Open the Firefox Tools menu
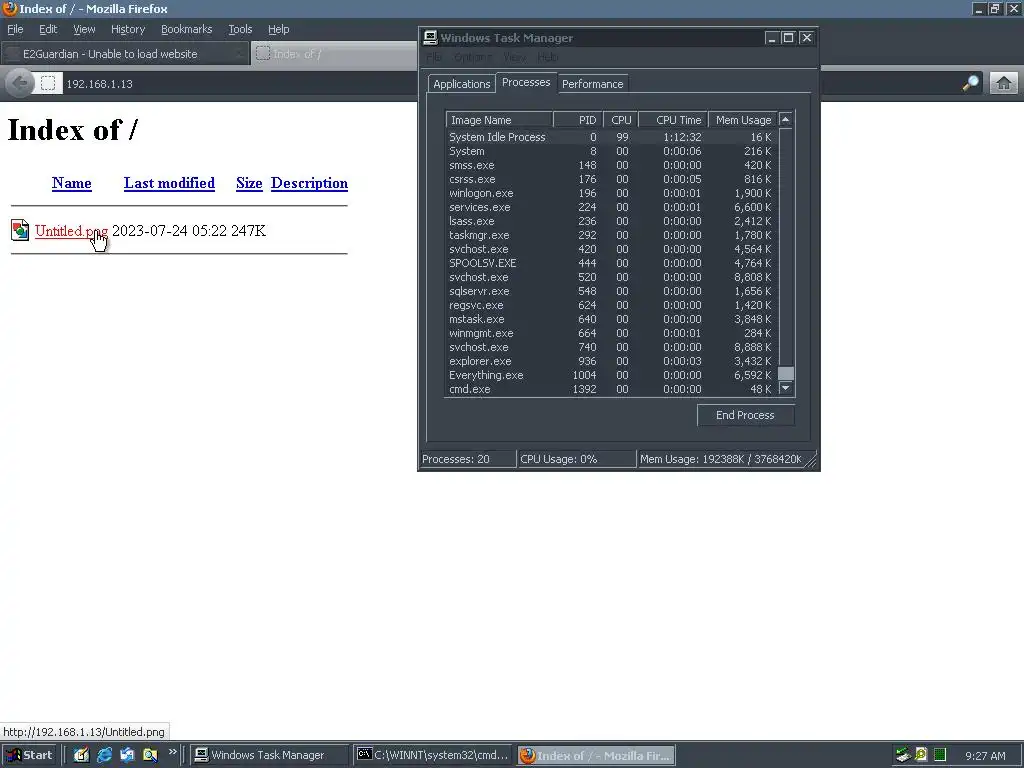The width and height of the screenshot is (1024, 768). [240, 29]
